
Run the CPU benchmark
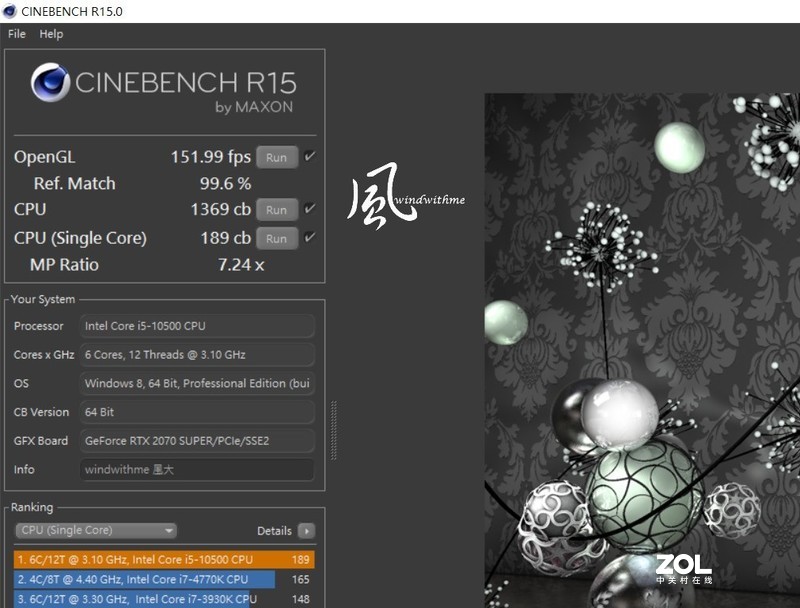(x=277, y=210)
